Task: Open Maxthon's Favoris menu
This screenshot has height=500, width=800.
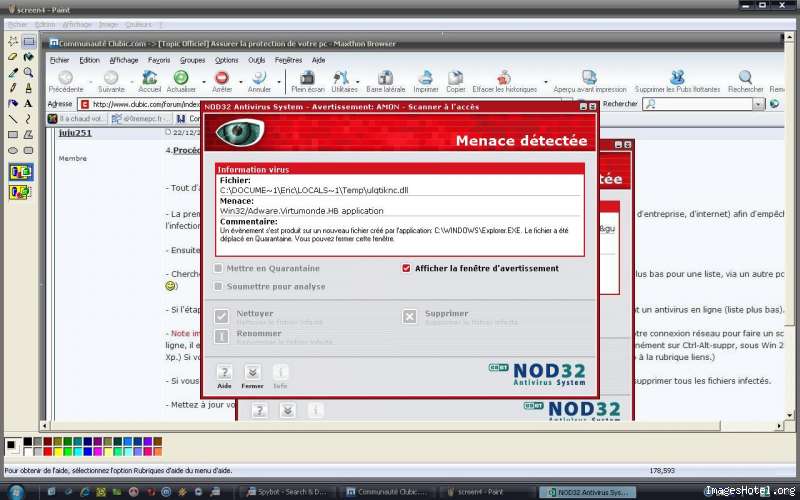Action: (x=159, y=60)
